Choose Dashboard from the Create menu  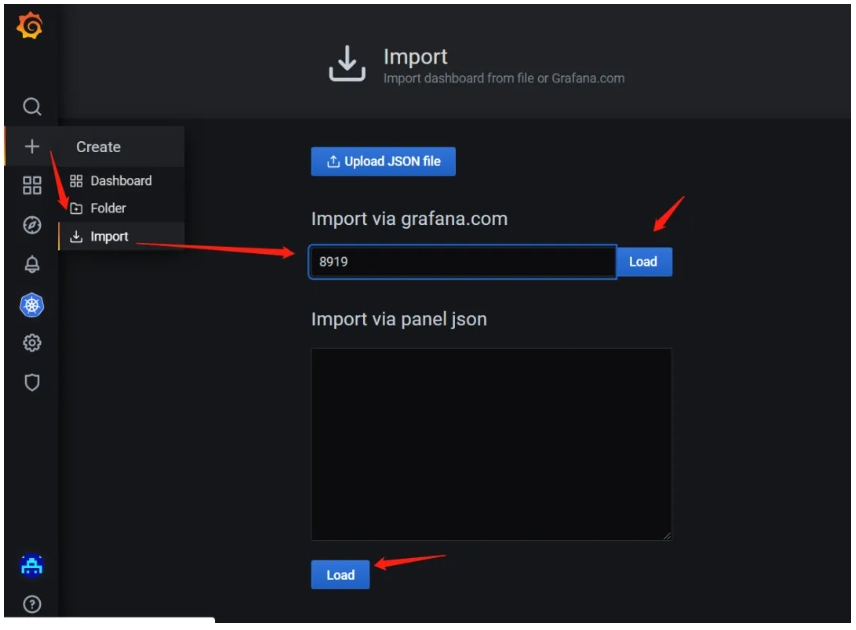121,181
